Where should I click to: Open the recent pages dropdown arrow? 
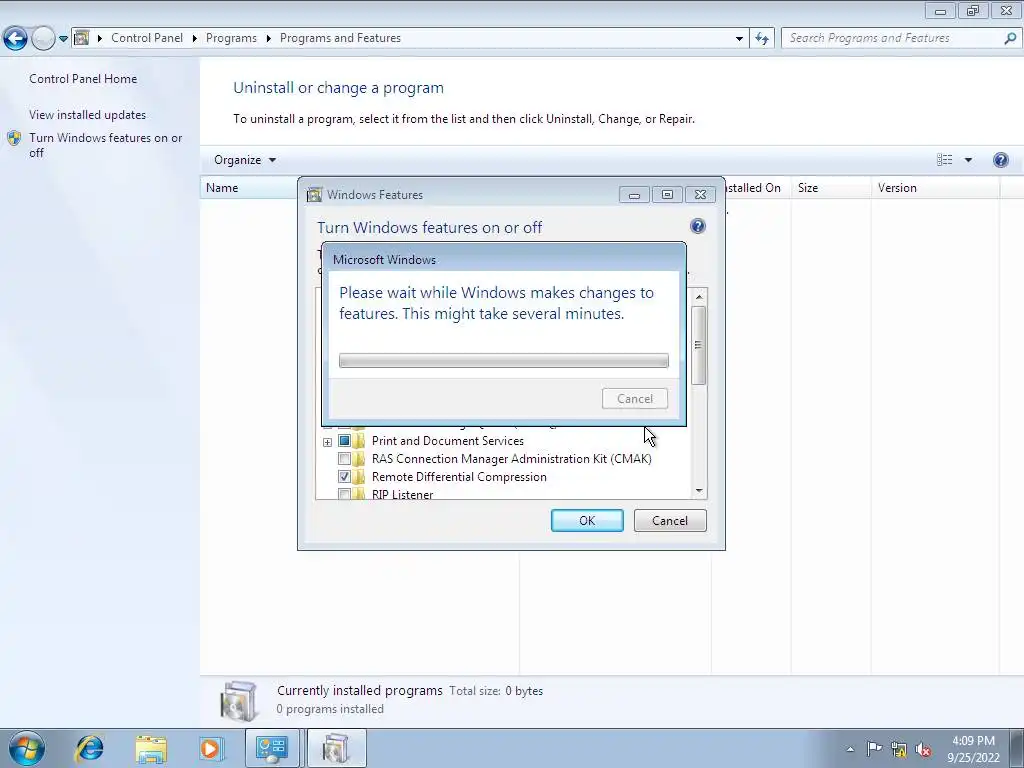(63, 39)
